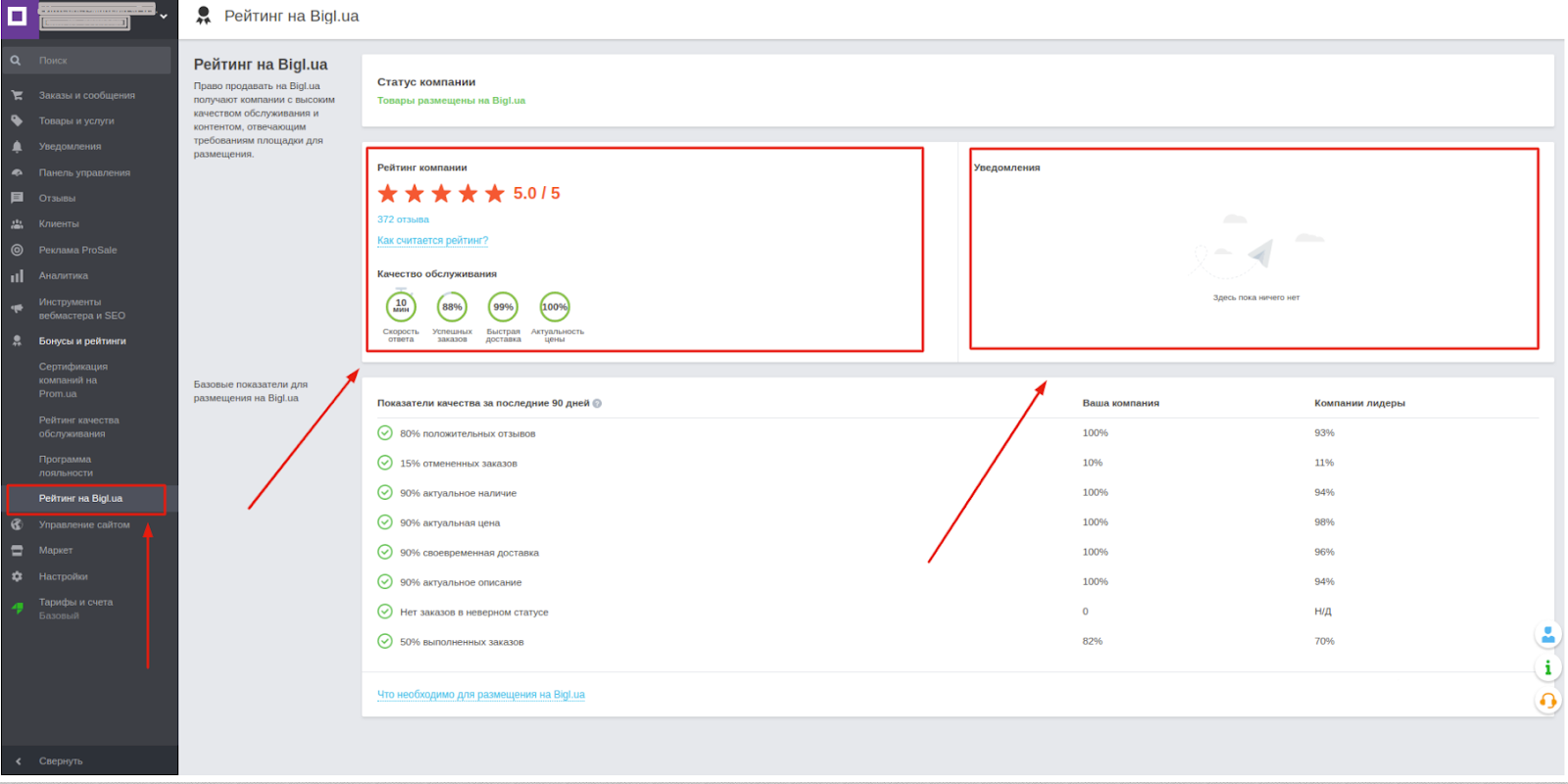Click the purple company logo icon
The image size is (1568, 784).
click(x=17, y=16)
